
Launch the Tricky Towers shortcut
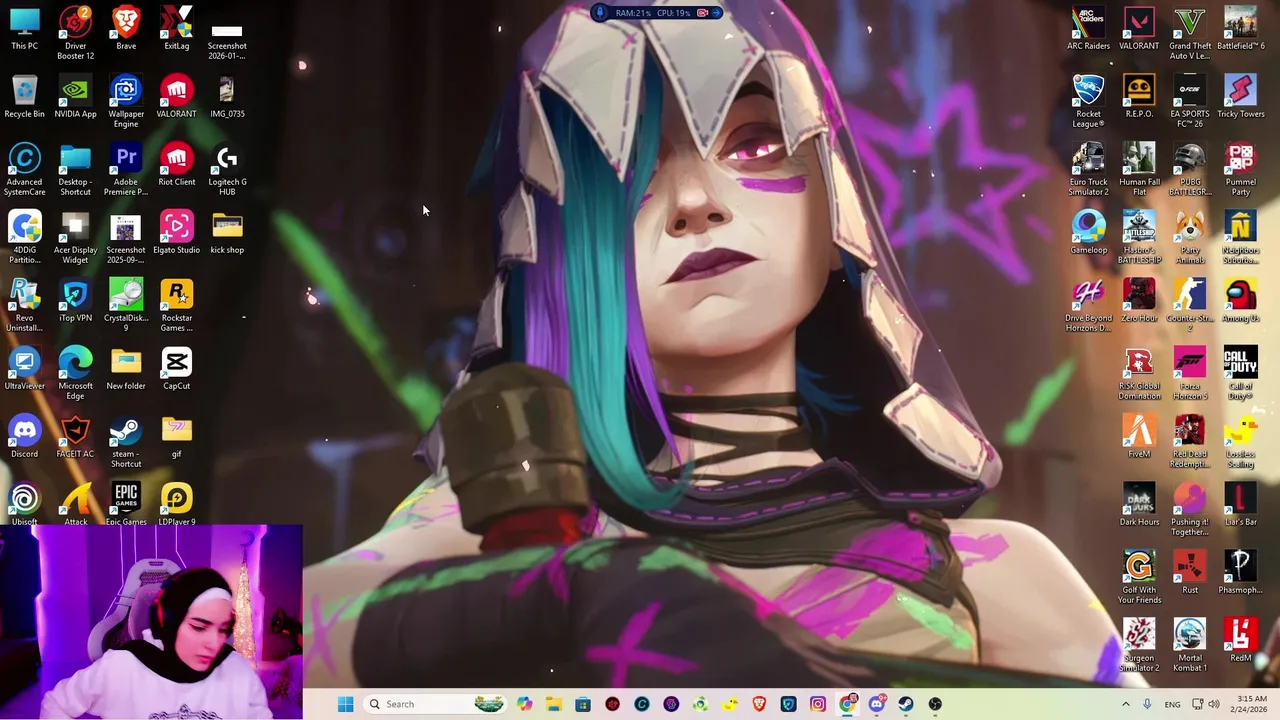point(1241,97)
